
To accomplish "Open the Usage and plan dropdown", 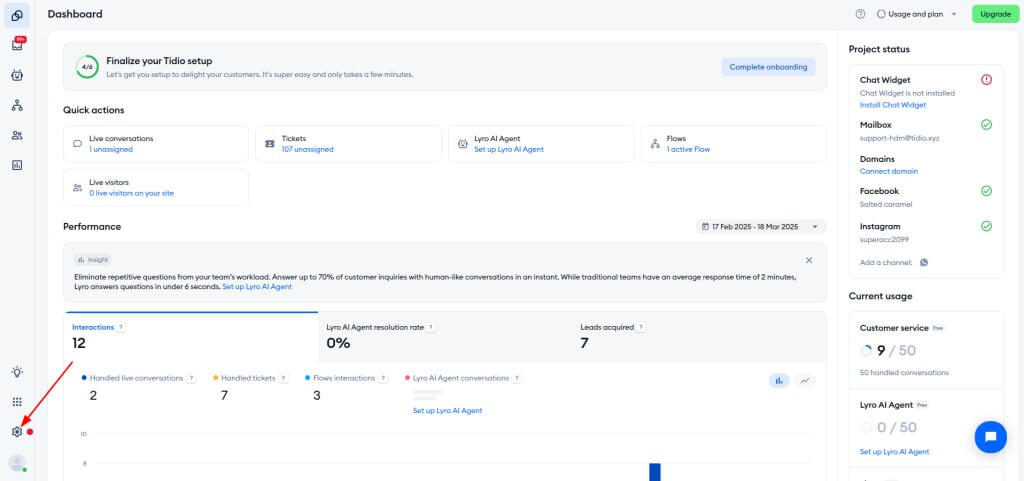I will (916, 14).
